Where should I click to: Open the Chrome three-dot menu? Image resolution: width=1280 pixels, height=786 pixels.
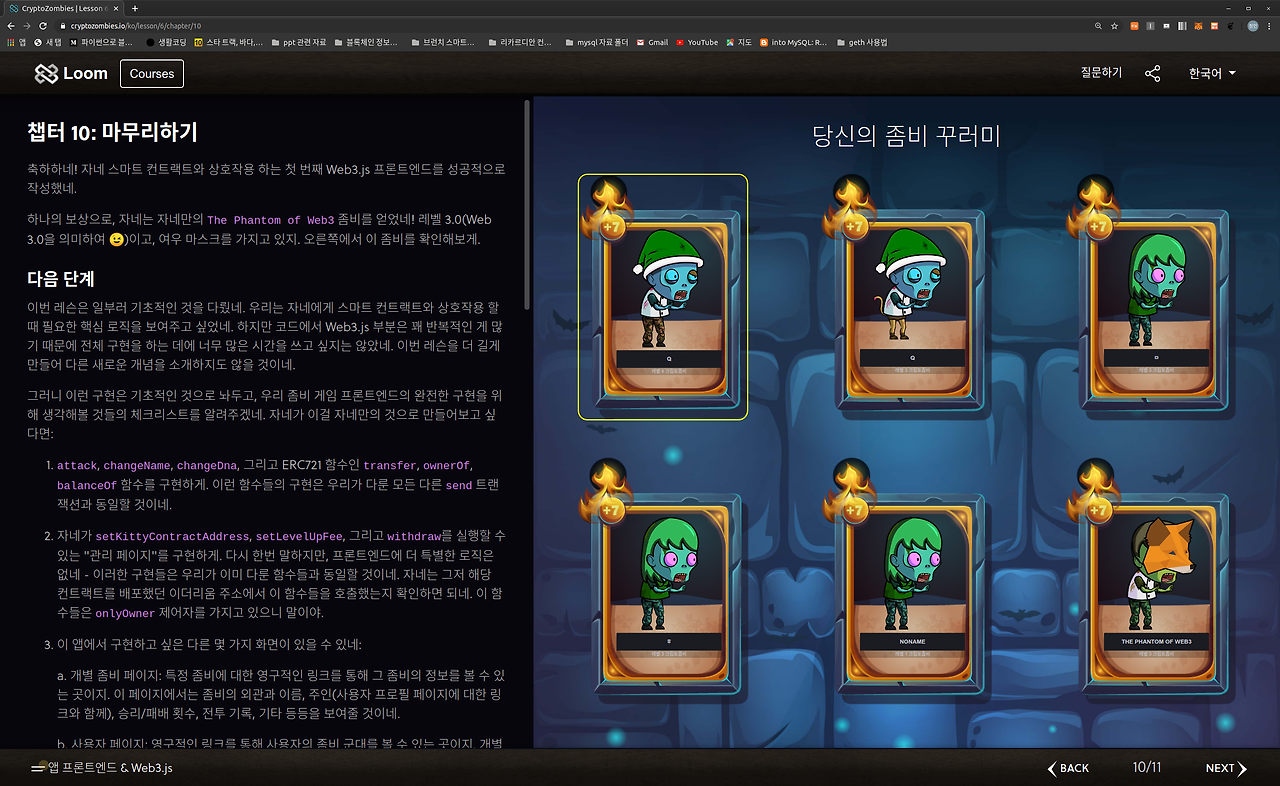tap(1270, 25)
